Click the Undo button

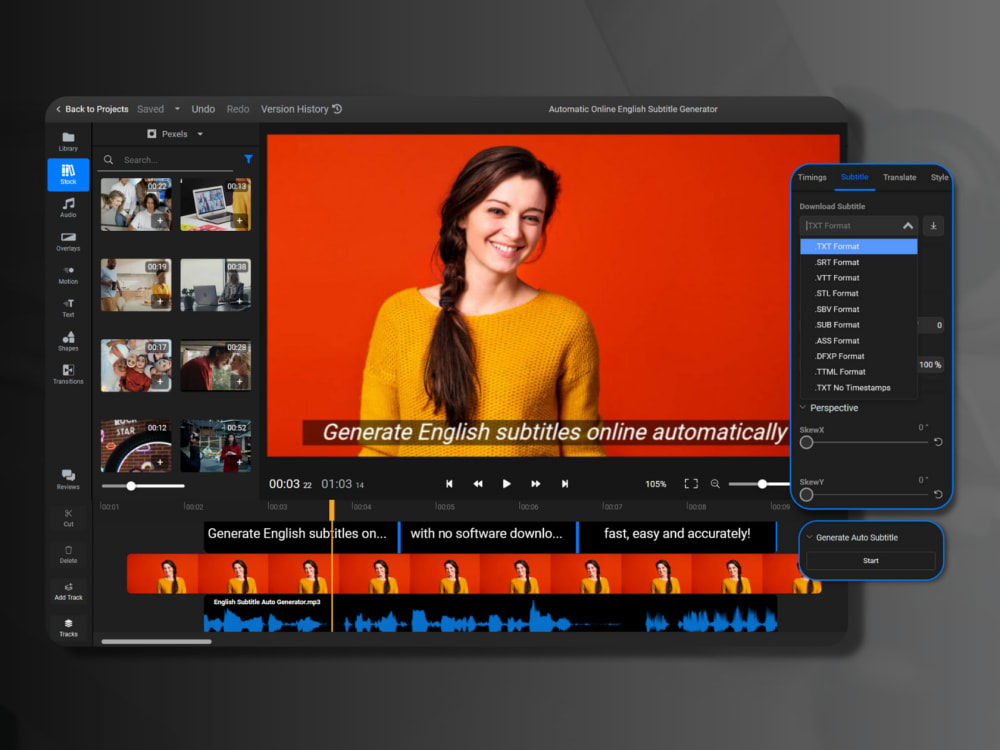pyautogui.click(x=203, y=109)
